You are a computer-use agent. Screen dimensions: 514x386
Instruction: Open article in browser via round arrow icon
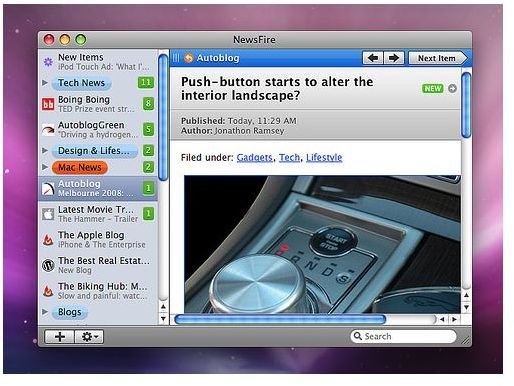[x=452, y=89]
